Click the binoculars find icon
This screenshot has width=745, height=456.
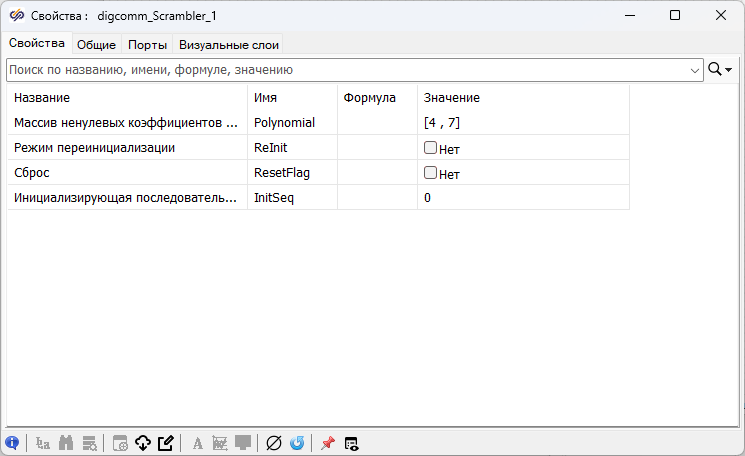coord(67,443)
